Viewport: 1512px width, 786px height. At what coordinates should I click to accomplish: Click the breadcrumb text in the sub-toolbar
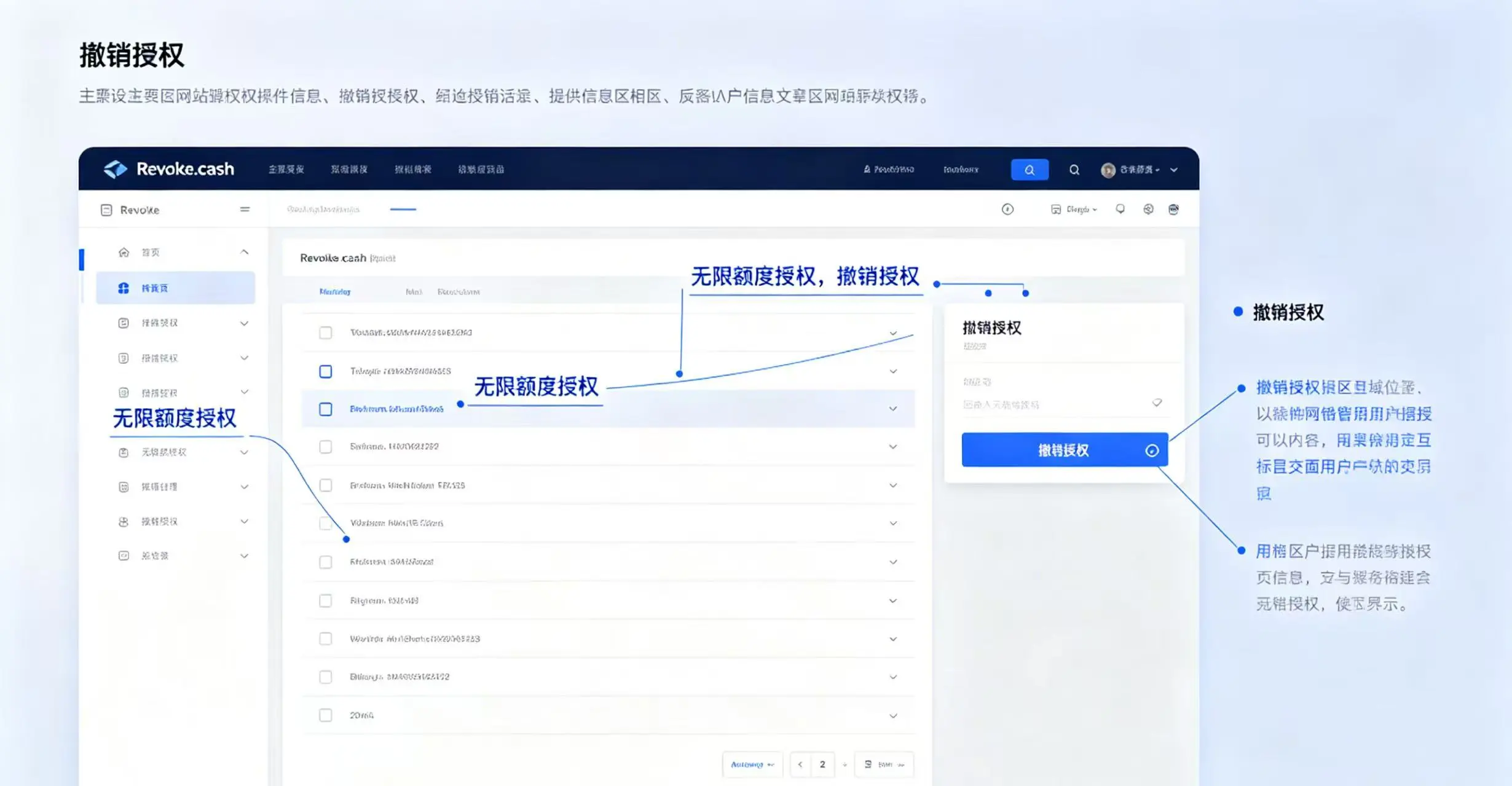click(x=323, y=210)
